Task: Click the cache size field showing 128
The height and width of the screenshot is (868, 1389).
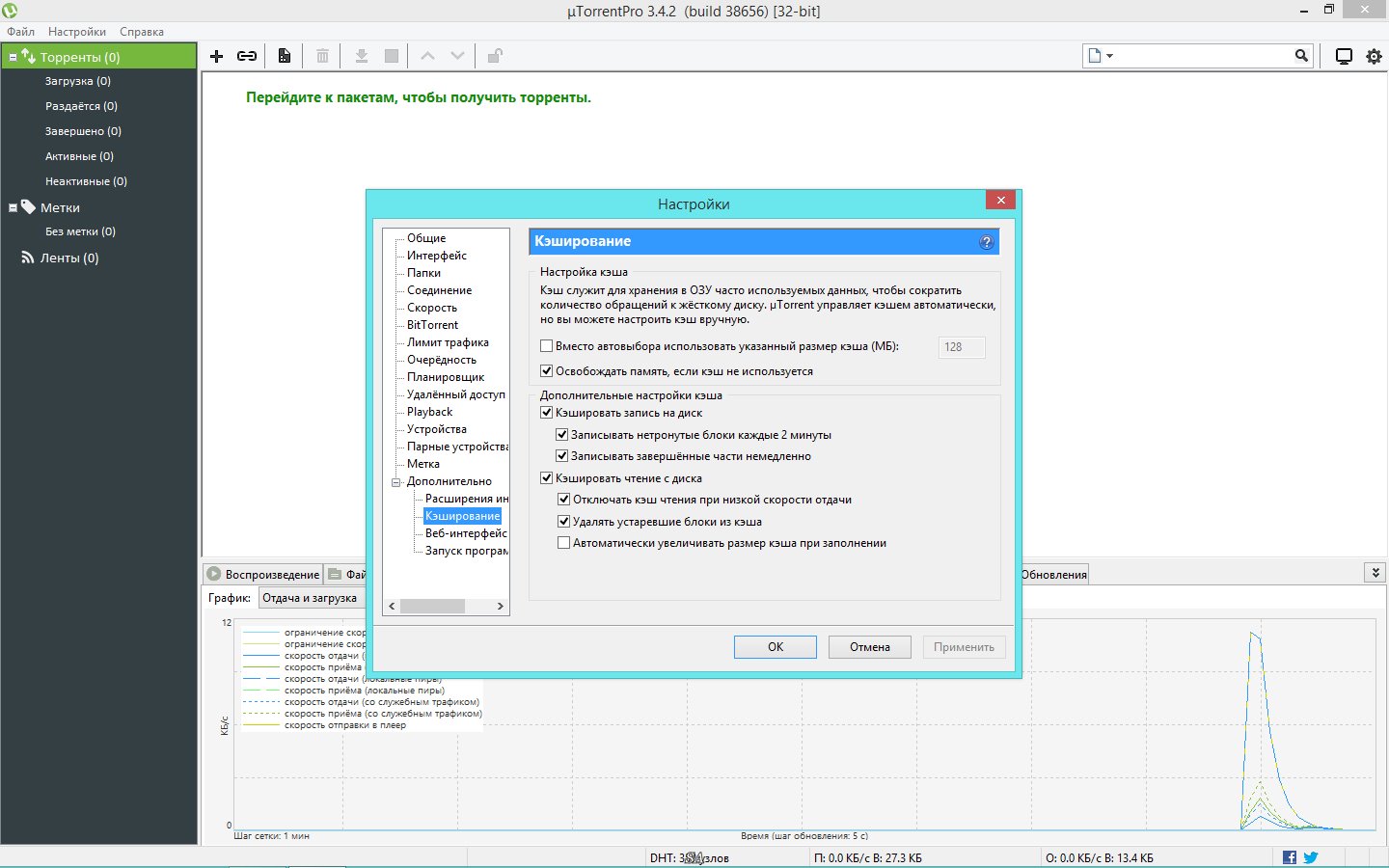Action: (962, 347)
